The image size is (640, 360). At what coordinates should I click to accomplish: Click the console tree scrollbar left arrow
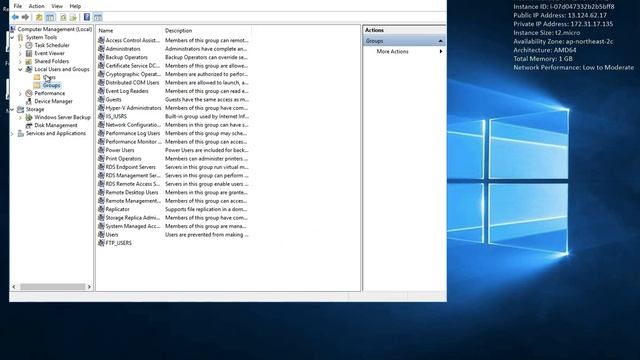pos(14,287)
